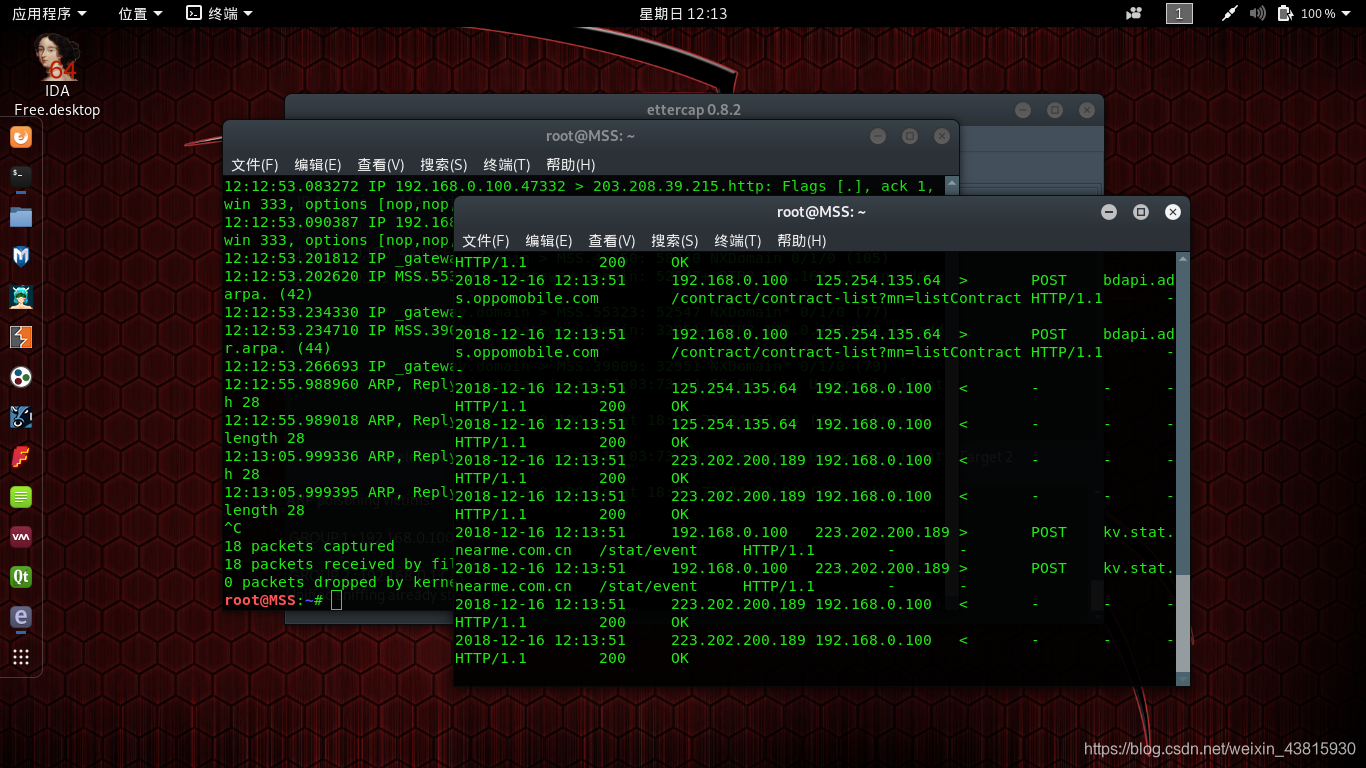Viewport: 1366px width, 768px height.
Task: Click the back terminal command prompt cursor
Action: 336,600
